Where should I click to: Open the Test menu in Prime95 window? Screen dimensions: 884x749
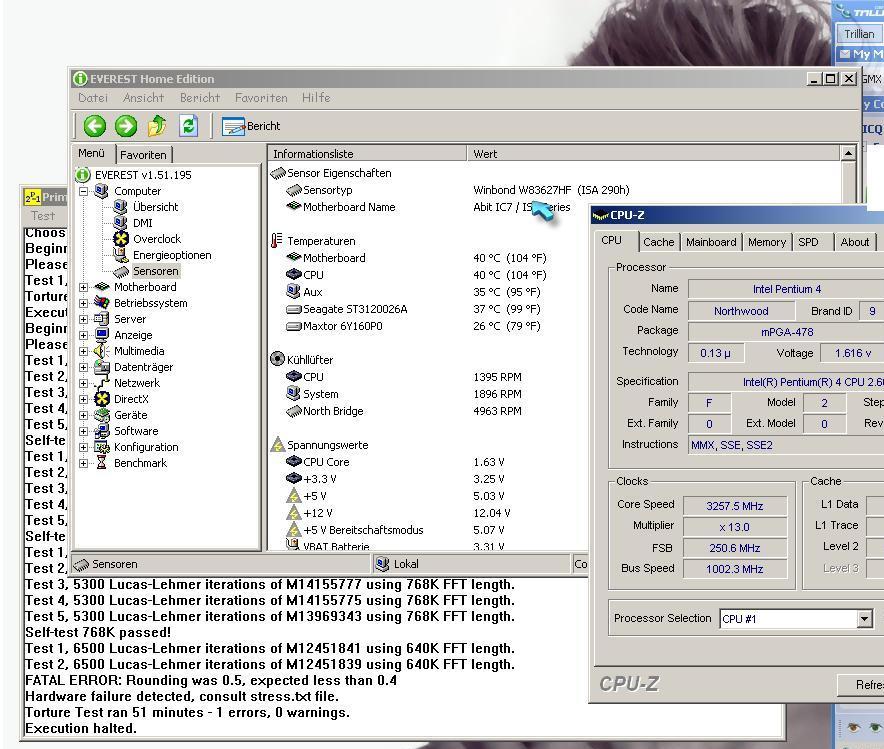tap(43, 216)
